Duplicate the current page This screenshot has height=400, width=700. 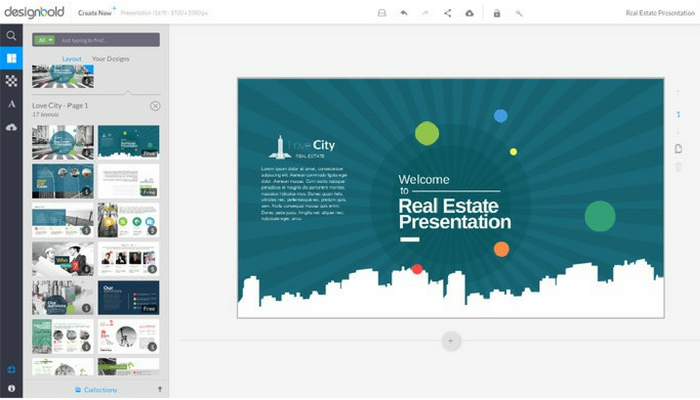(x=678, y=149)
